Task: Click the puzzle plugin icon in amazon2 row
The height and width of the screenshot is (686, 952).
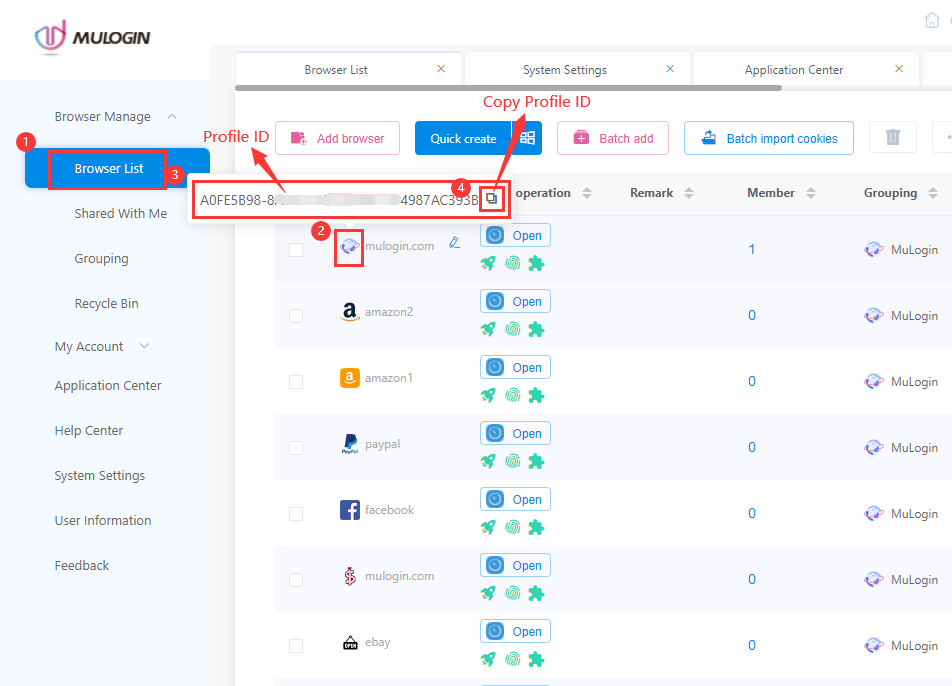Action: point(536,329)
